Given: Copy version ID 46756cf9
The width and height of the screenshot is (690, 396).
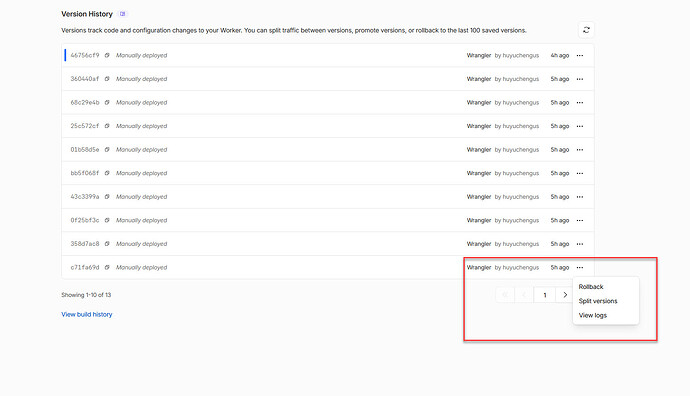Looking at the screenshot, I should (107, 55).
